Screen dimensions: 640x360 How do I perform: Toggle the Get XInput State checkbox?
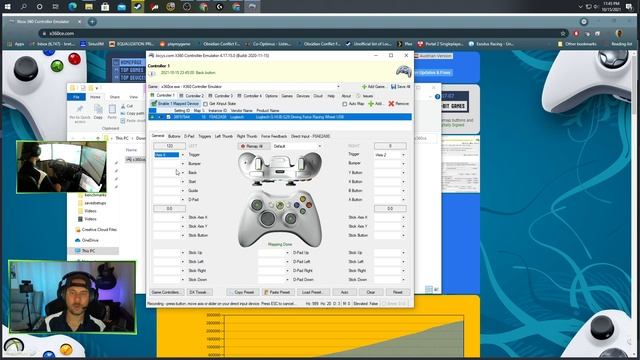(x=206, y=104)
